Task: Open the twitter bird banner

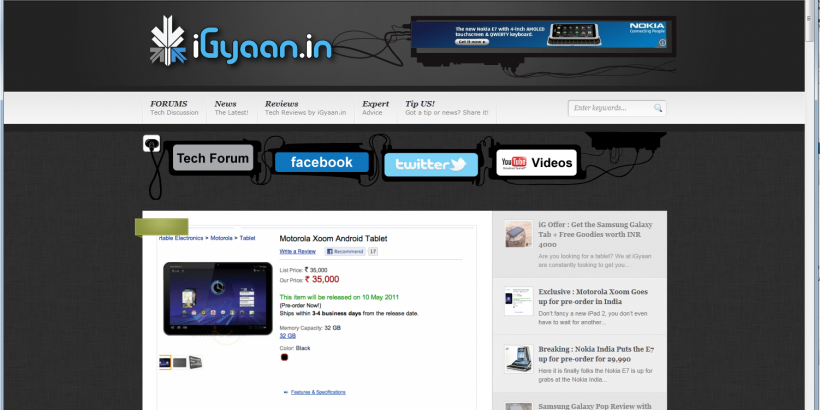Action: click(430, 164)
